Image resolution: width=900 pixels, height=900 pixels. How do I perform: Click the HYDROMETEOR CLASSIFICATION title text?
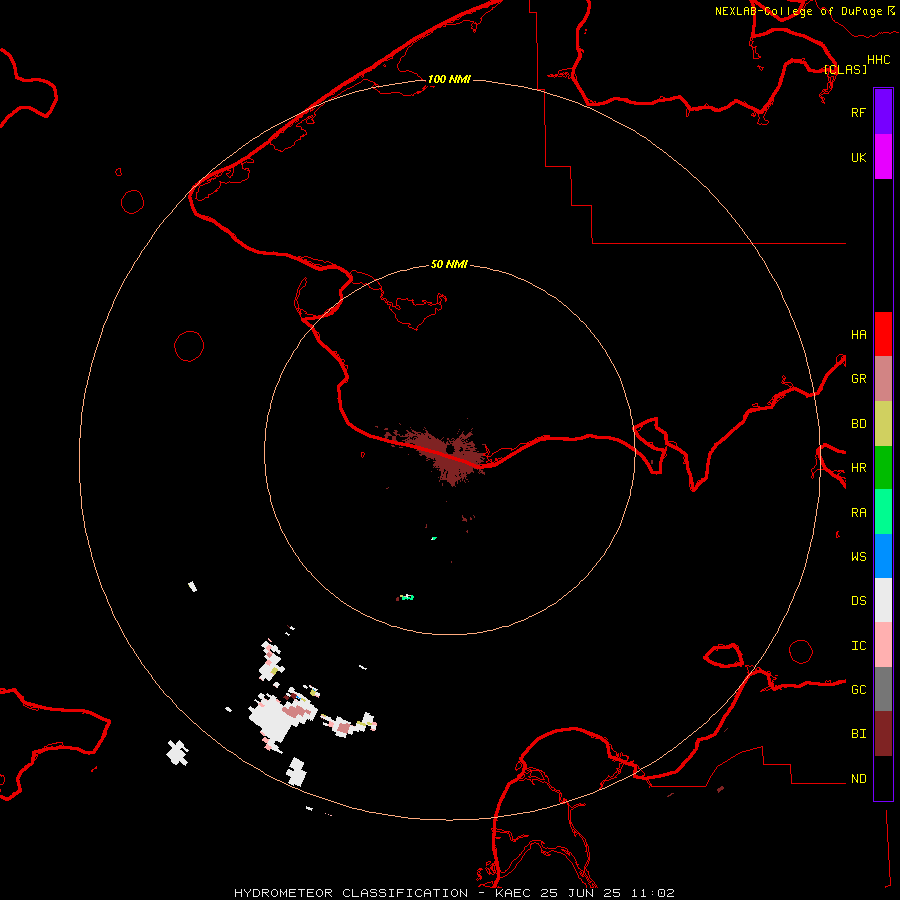(351, 893)
